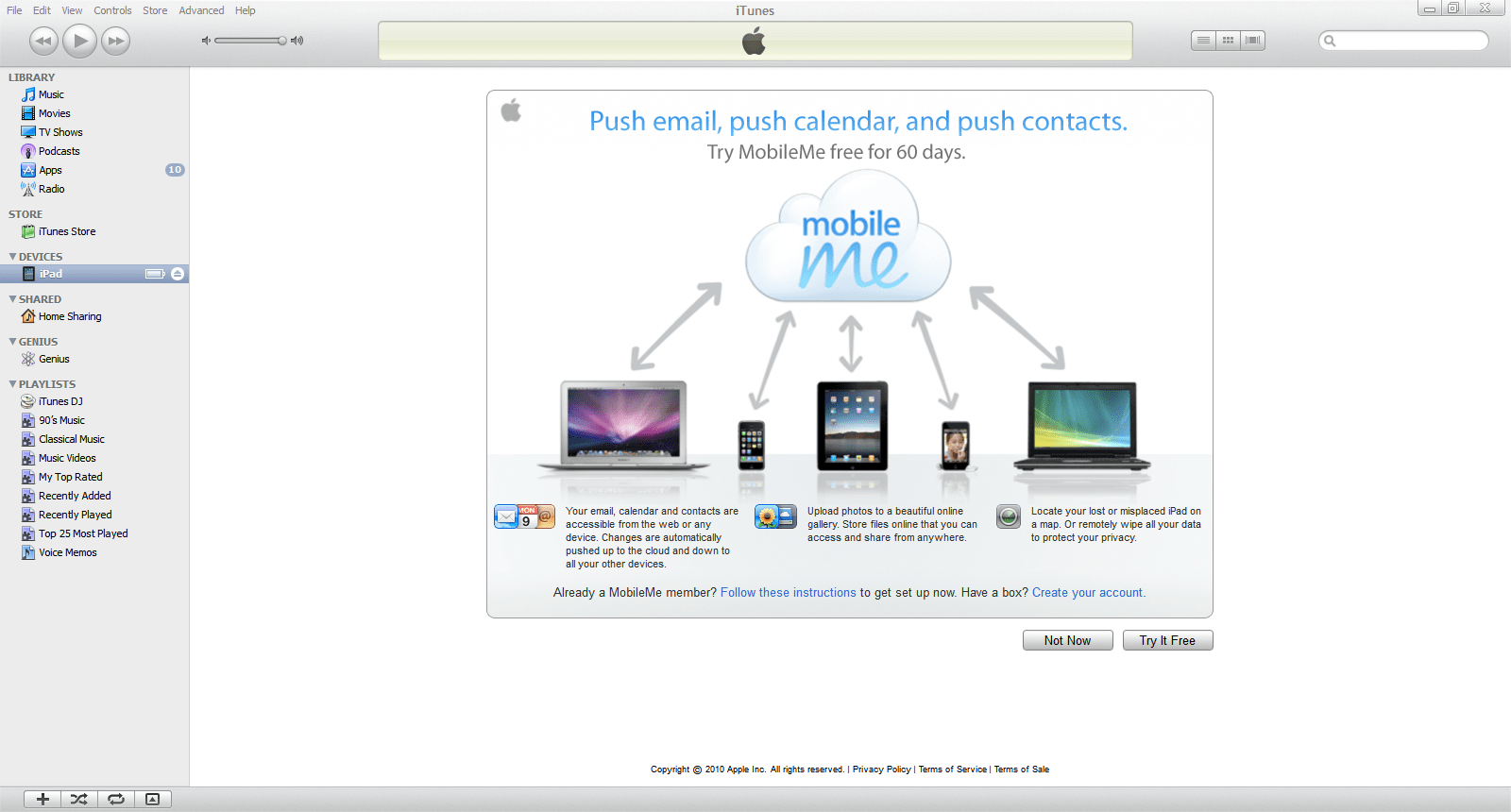1511x812 pixels.
Task: Open the TV Shows library icon
Action: point(28,132)
